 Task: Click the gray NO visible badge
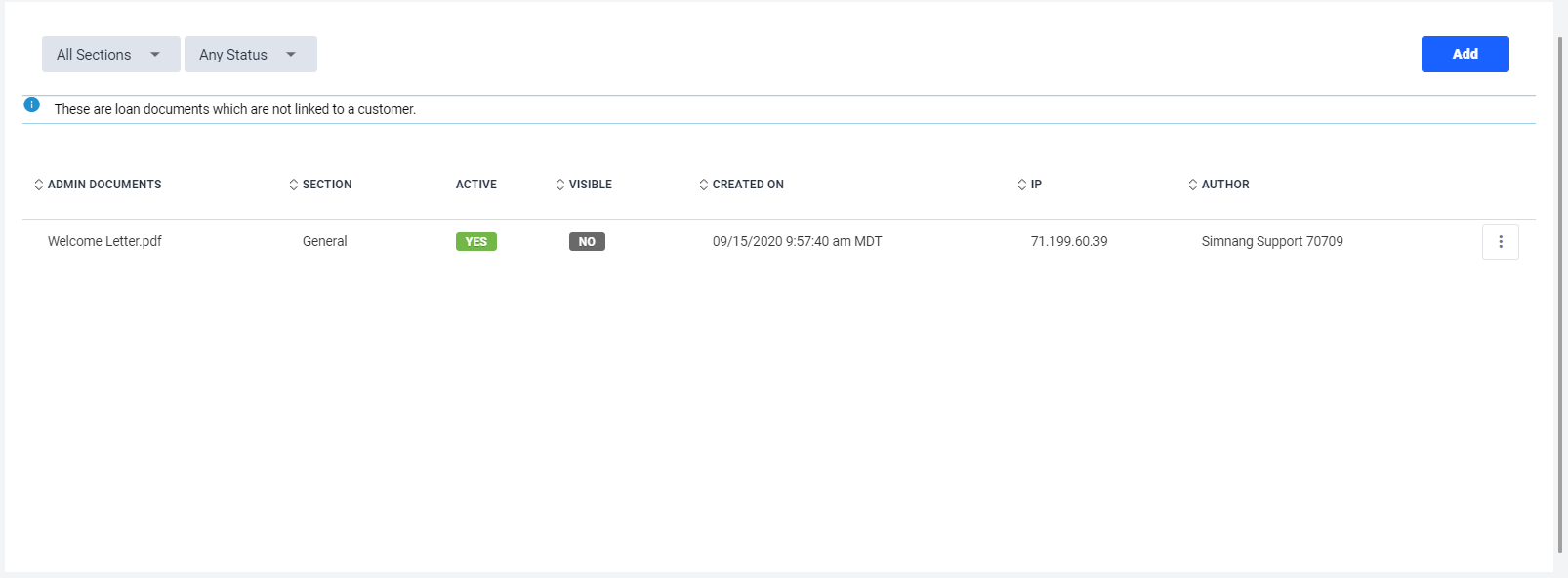[587, 242]
